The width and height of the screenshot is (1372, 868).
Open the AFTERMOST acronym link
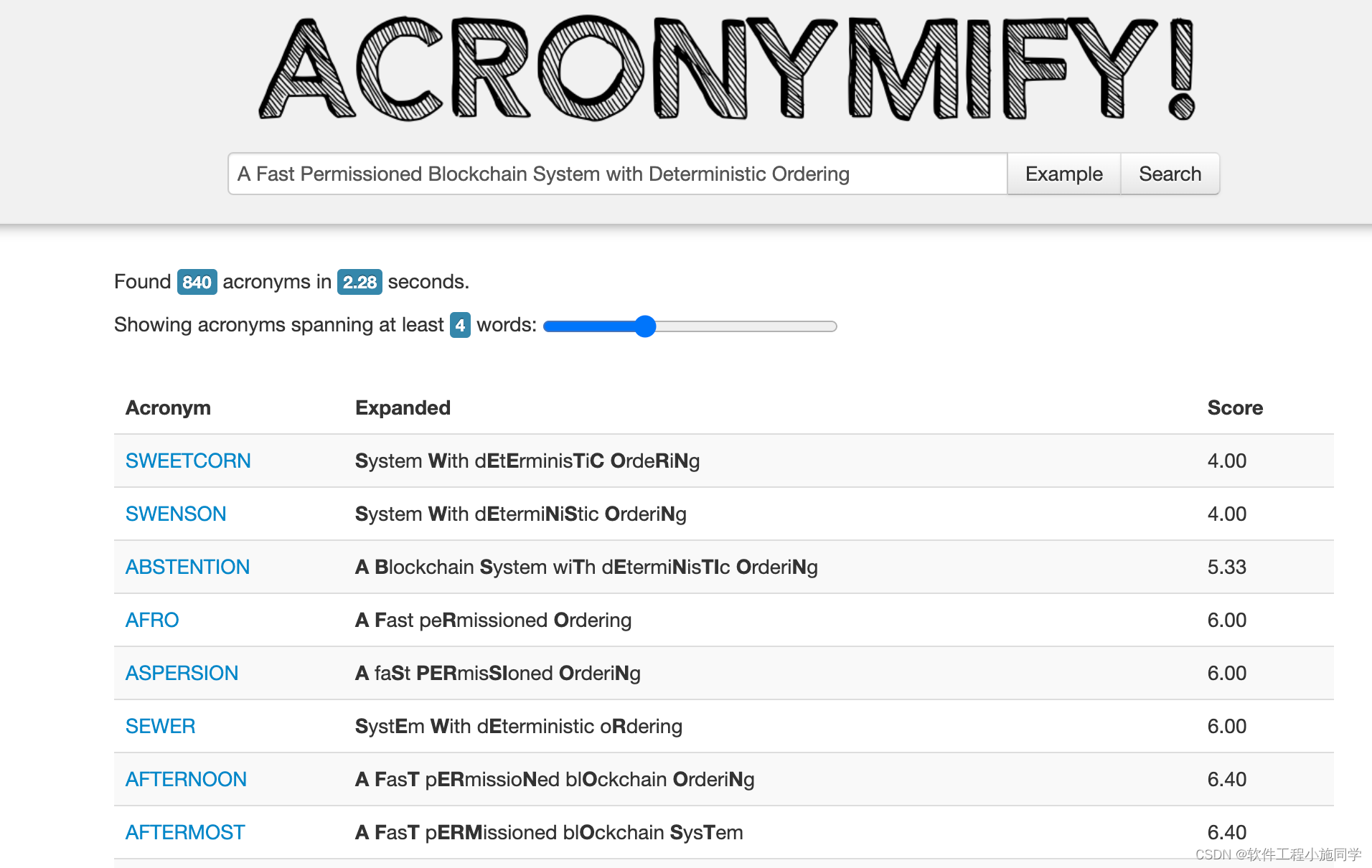coord(185,832)
